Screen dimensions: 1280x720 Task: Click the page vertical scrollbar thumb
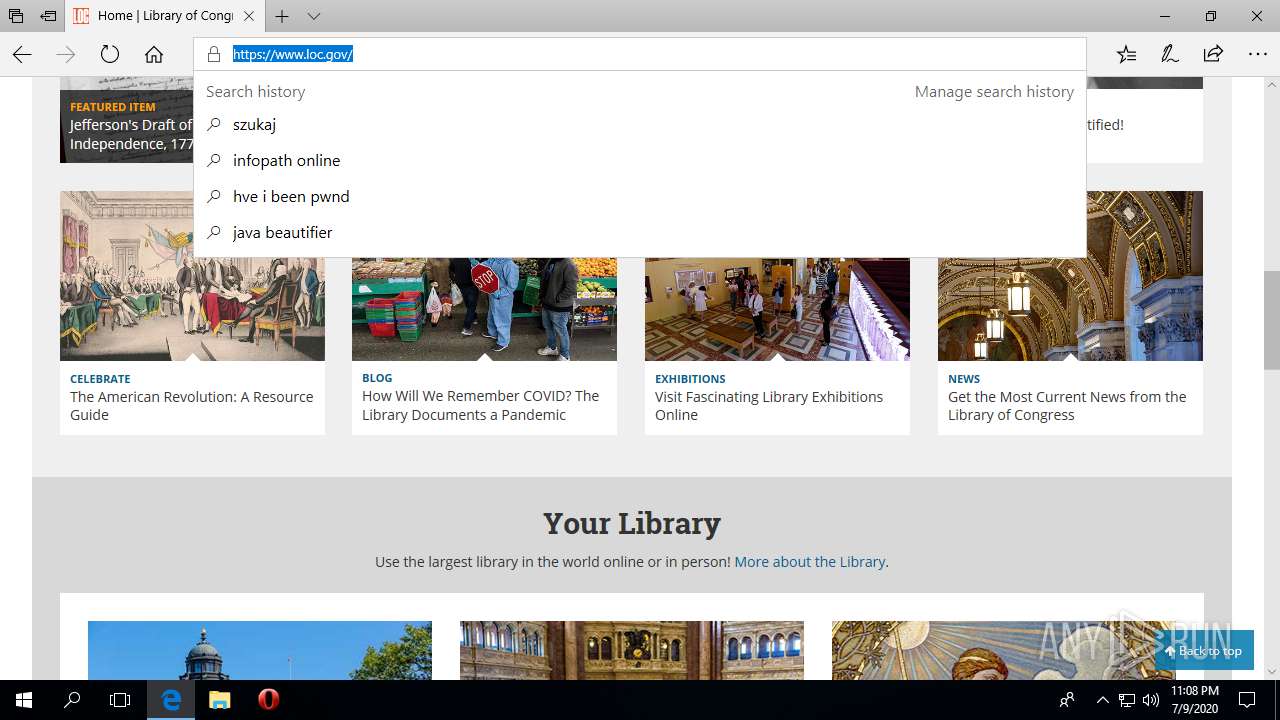coord(1271,319)
